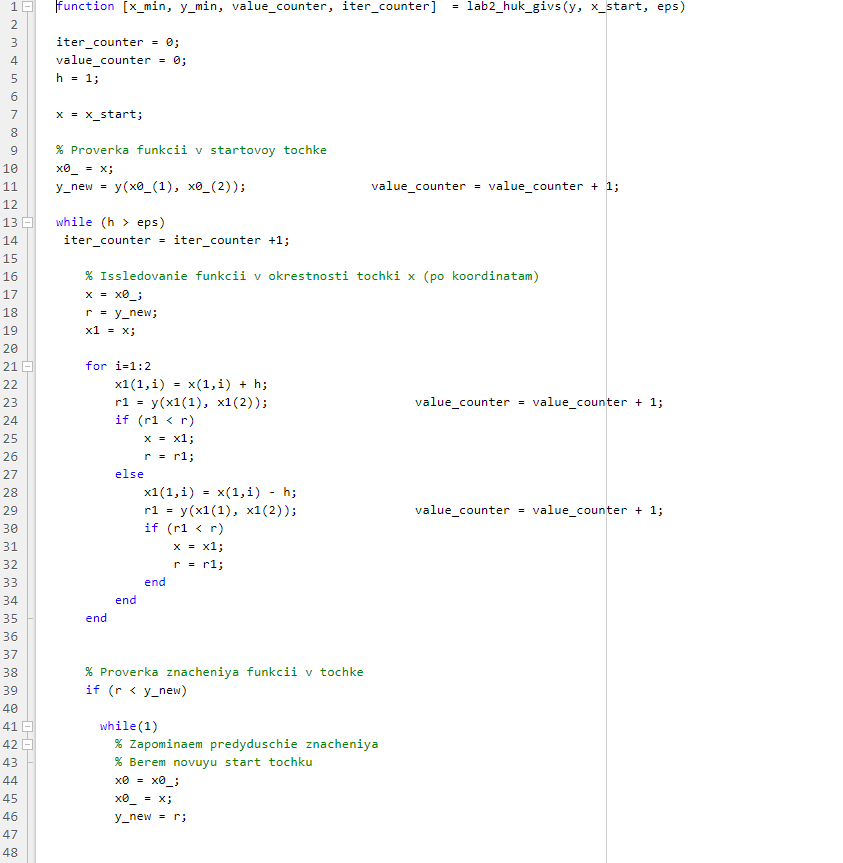The image size is (843, 863).
Task: Click comment 'Proverka znacheniya funkcii v tochke'
Action: click(225, 673)
